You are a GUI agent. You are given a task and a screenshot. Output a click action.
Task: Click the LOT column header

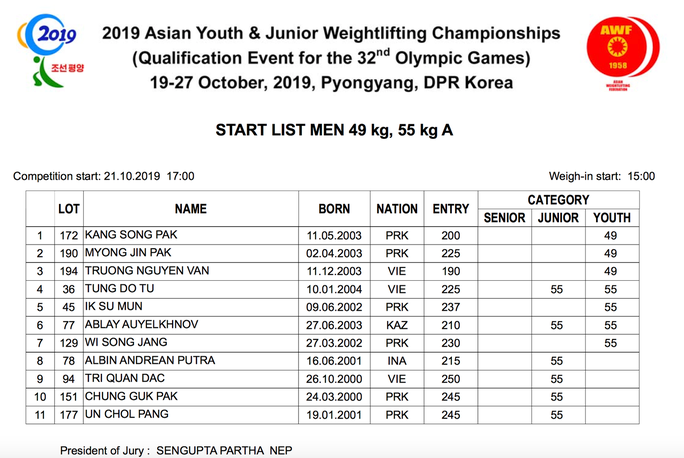[x=68, y=209]
